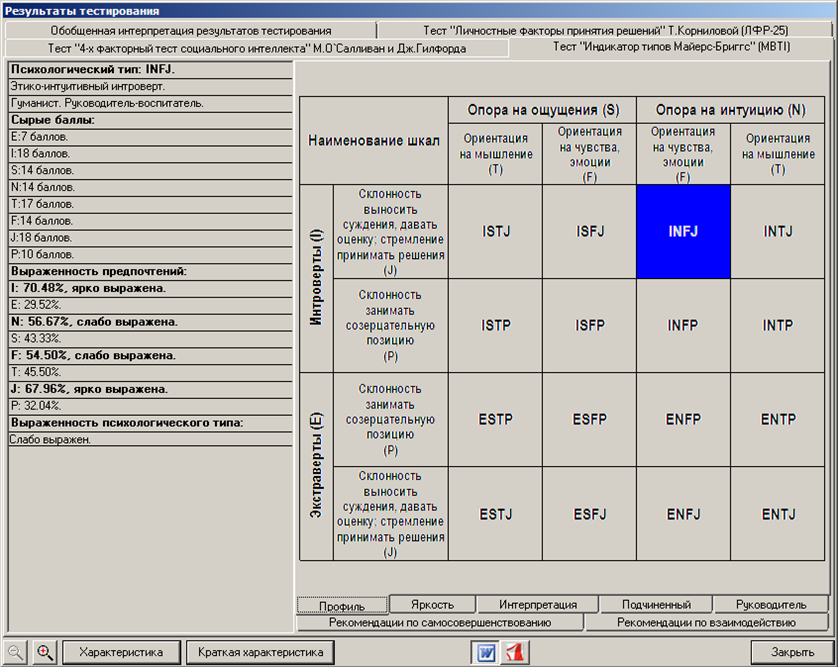The height and width of the screenshot is (667, 838).
Task: Select the 'F: 54.50%, слабо выражена.' row
Action: click(x=151, y=356)
